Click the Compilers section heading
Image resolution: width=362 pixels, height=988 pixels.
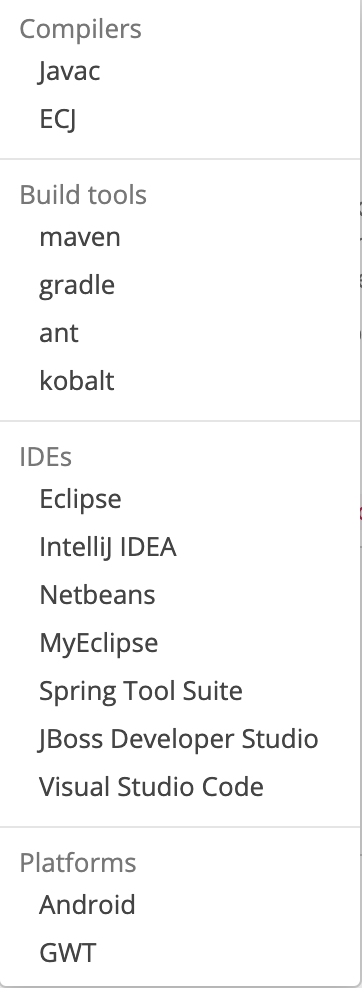click(x=81, y=28)
